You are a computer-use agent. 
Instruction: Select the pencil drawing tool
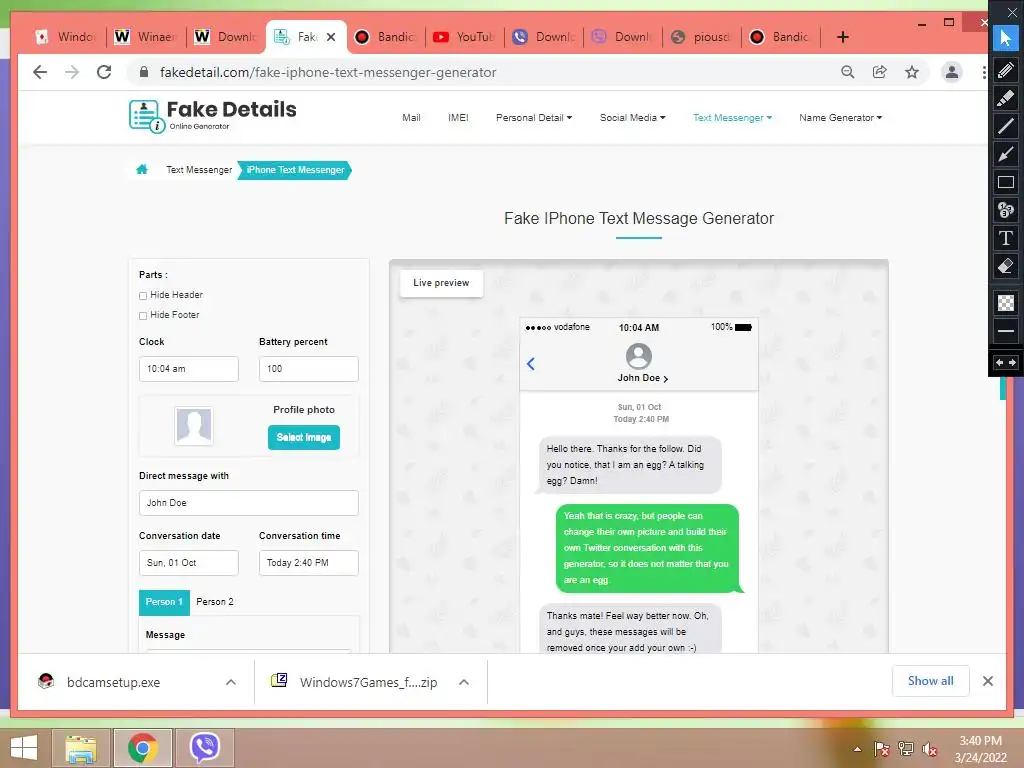(1006, 69)
